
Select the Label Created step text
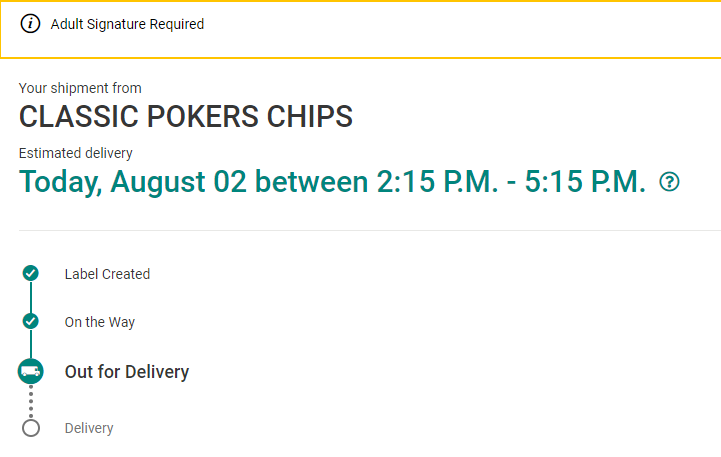[107, 274]
